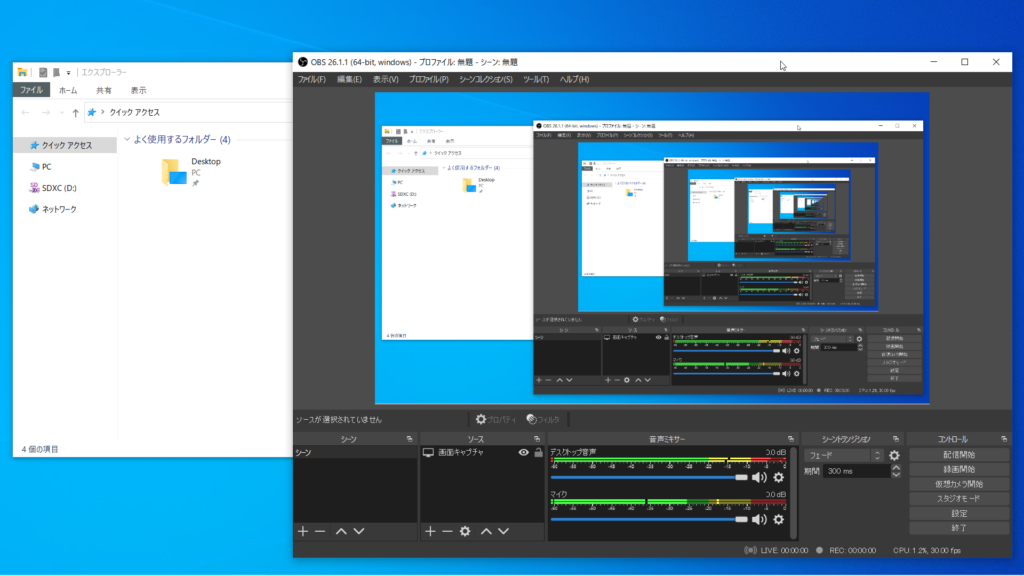Pop out the シーン dock panel
Viewport: 1024px width, 576px height.
click(409, 439)
